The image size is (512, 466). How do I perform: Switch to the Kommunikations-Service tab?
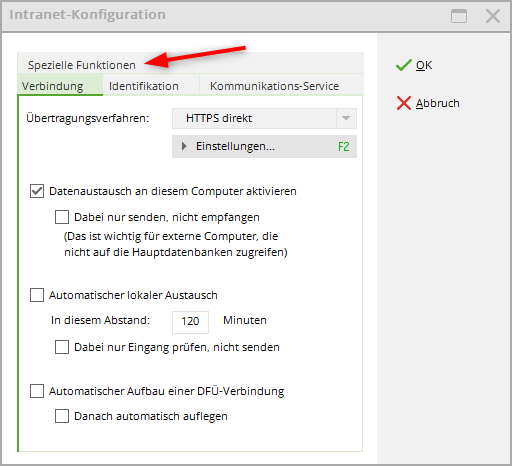tap(274, 86)
